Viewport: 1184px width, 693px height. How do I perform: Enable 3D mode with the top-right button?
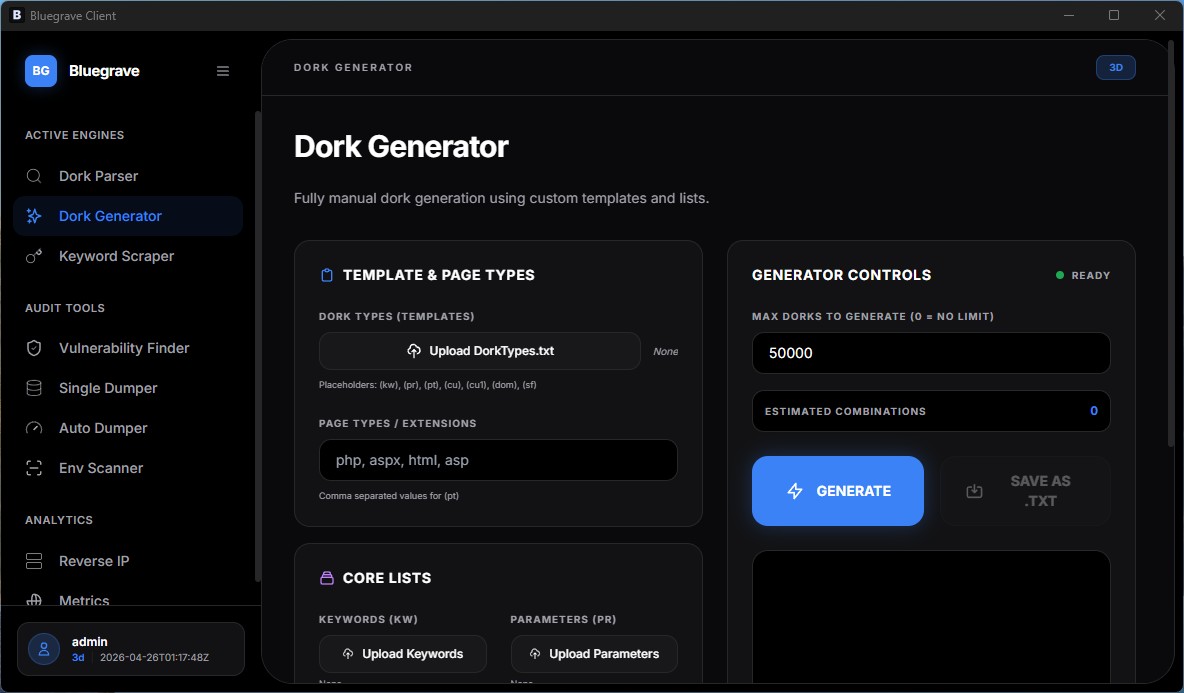click(x=1115, y=67)
